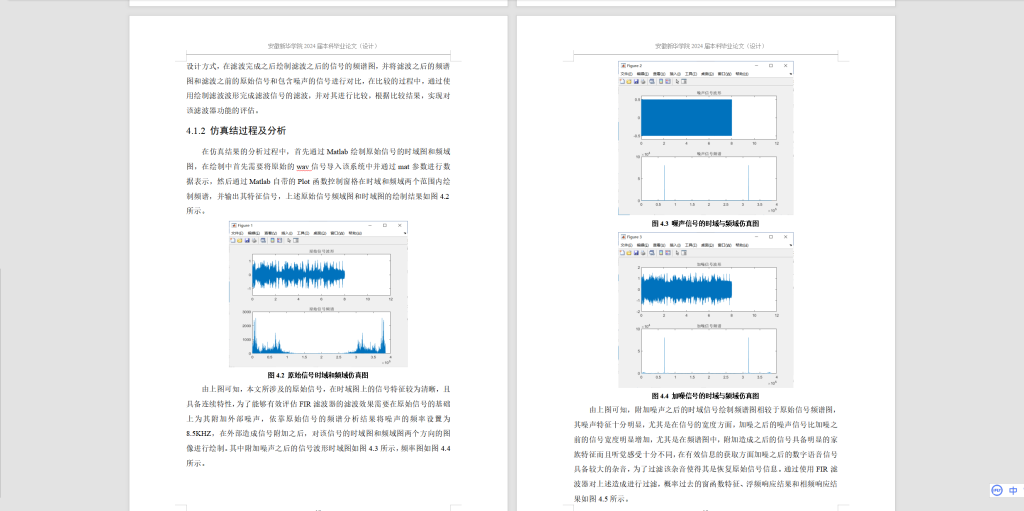Viewport: 1024px width, 511px height.
Task: Click the caption 图 4.4 加噪信号的时域与频域仿真图
Action: pyautogui.click(x=706, y=396)
